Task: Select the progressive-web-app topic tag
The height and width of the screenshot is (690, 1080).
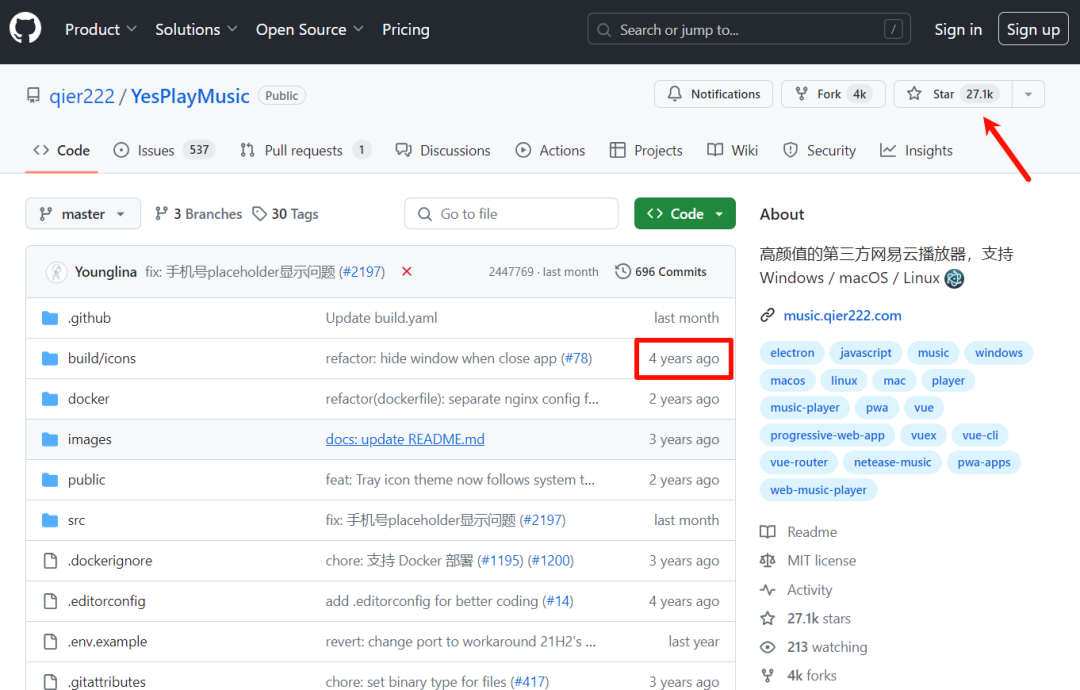Action: point(827,435)
